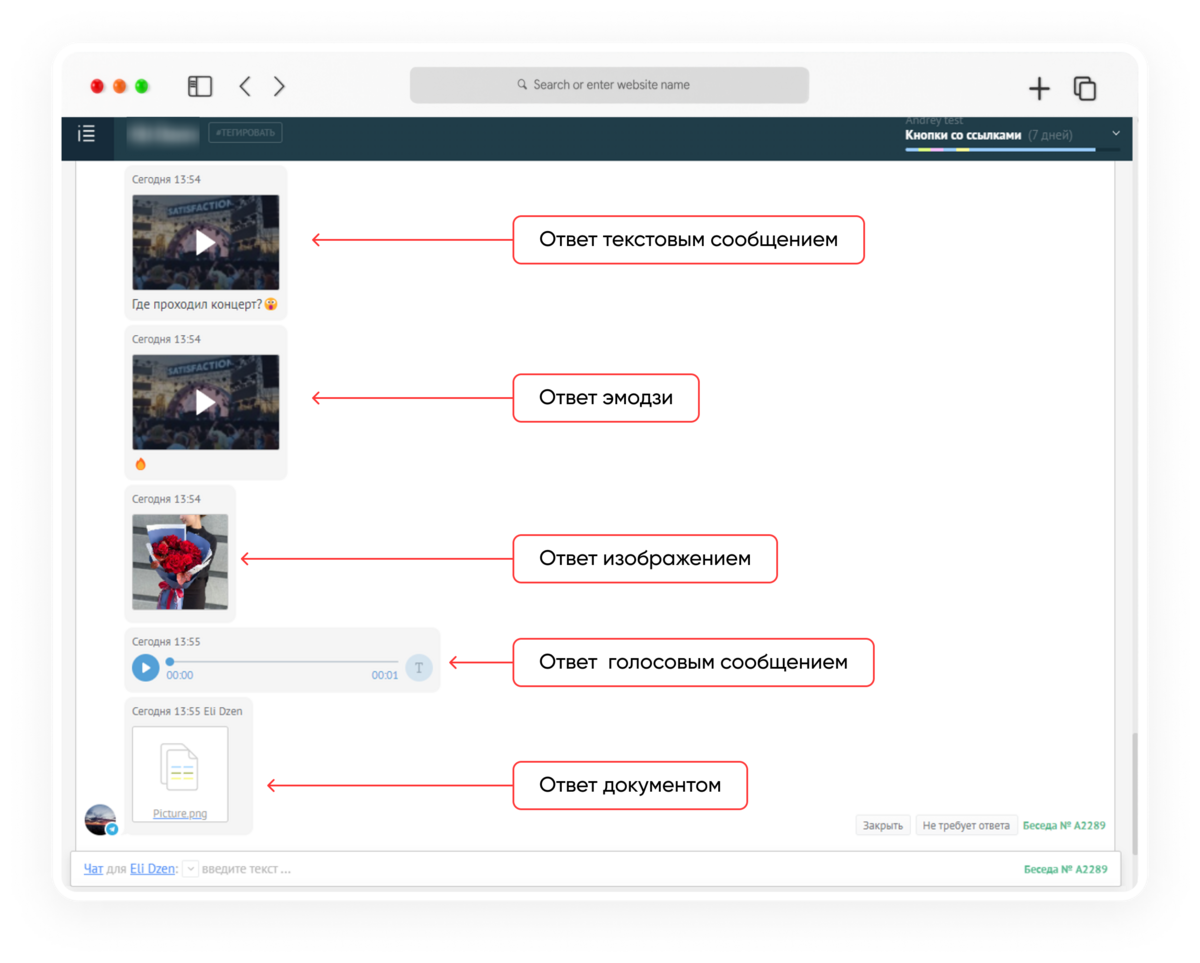The image size is (1200, 963).
Task: Click the audio progress slider track
Action: click(284, 662)
